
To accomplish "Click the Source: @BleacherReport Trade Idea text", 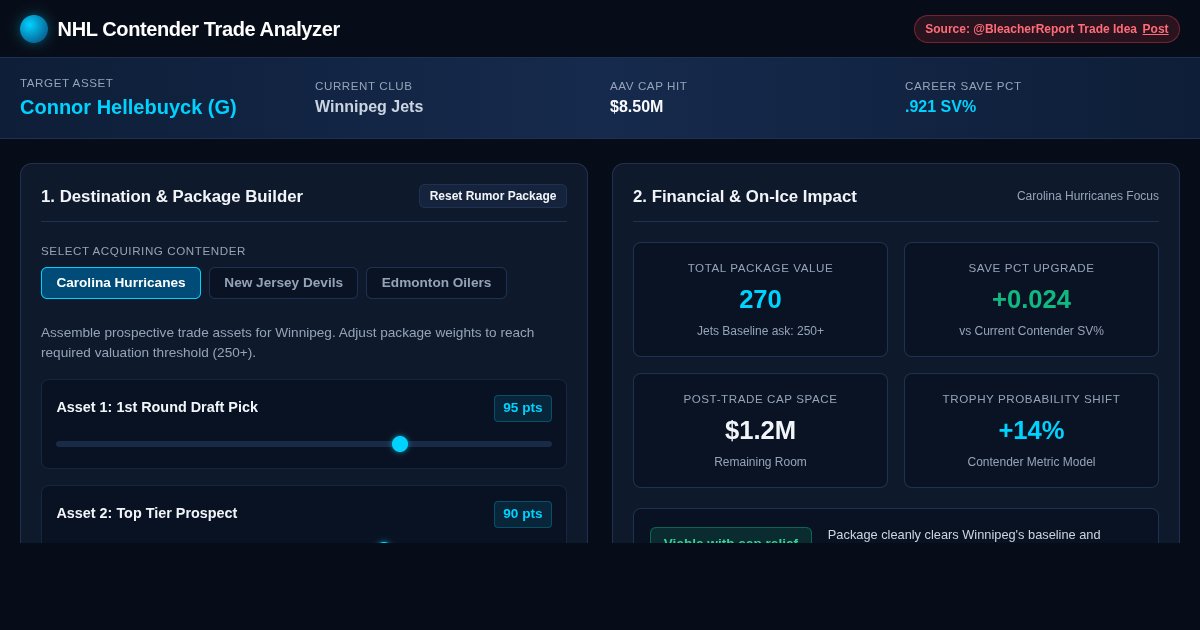I will (1031, 29).
